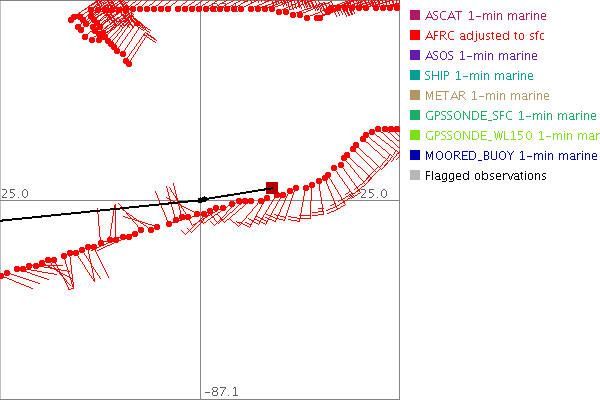This screenshot has width=600, height=400.
Task: Click the blue MOORED_BUOY legend swatch
Action: click(x=415, y=156)
